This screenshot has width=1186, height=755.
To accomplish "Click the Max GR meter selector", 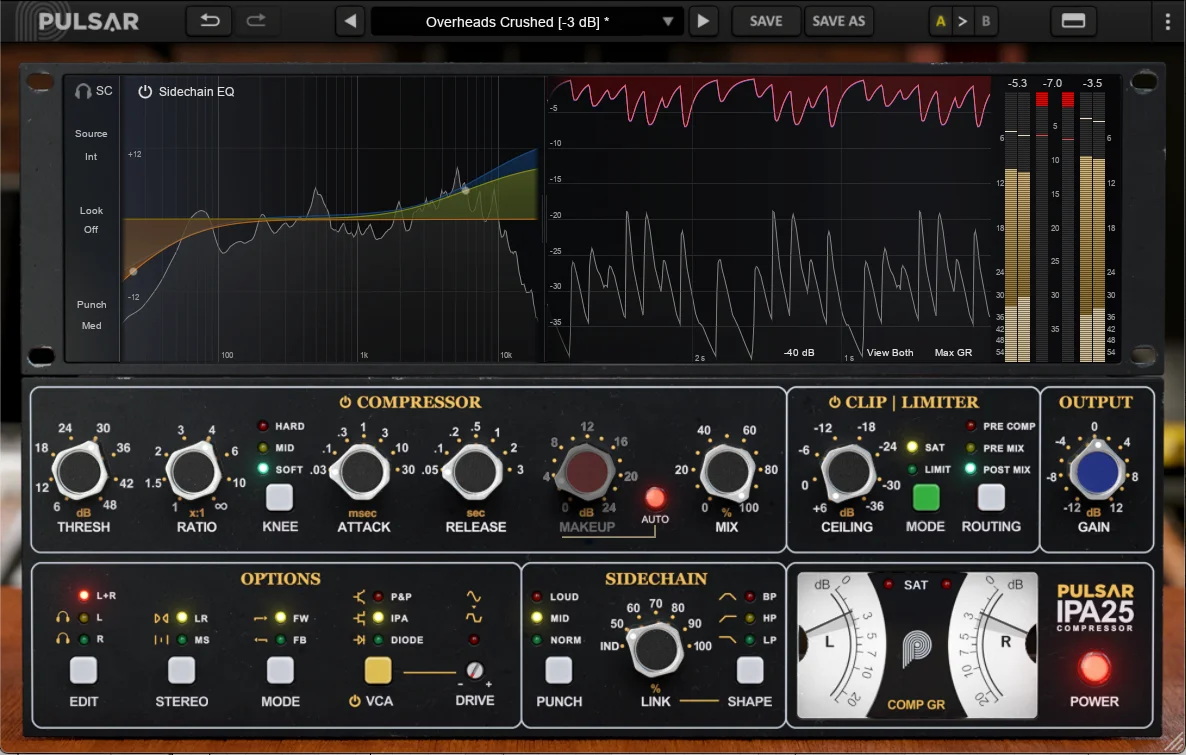I will point(955,352).
